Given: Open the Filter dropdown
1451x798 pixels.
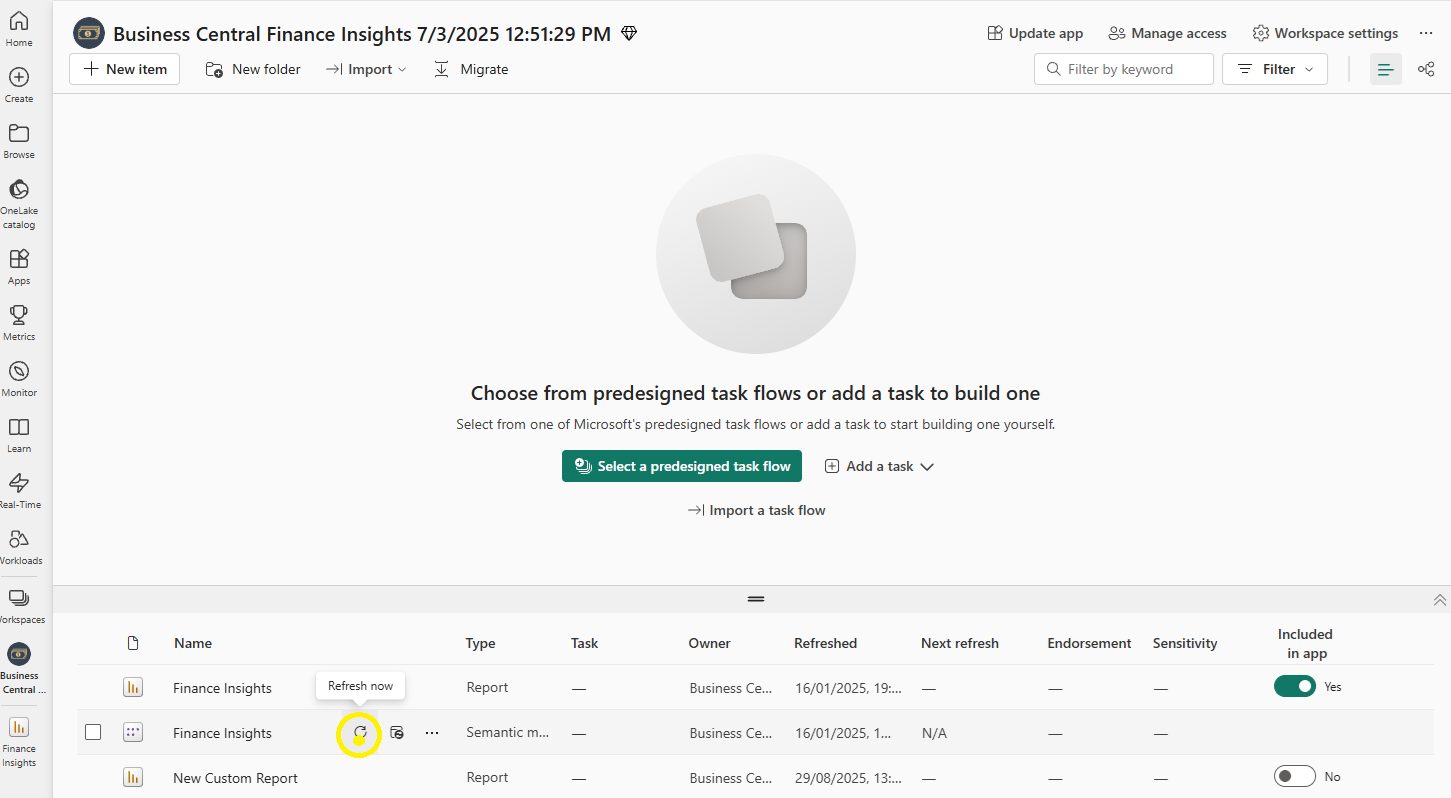Looking at the screenshot, I should pyautogui.click(x=1275, y=69).
